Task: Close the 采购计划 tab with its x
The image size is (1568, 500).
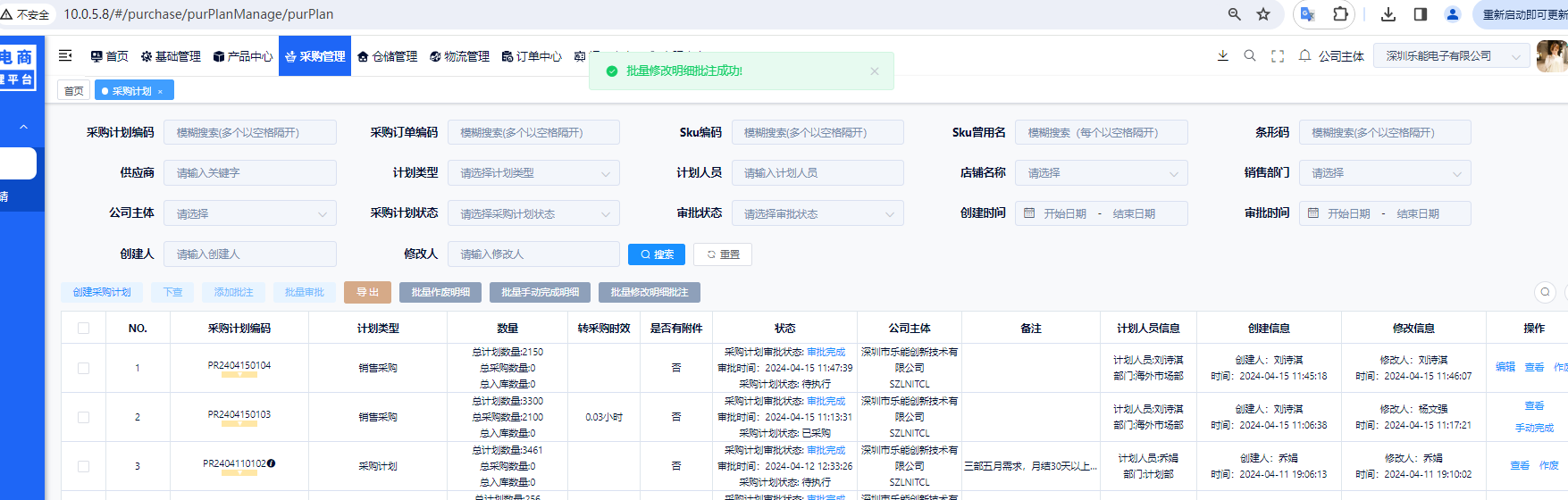Action: [161, 91]
